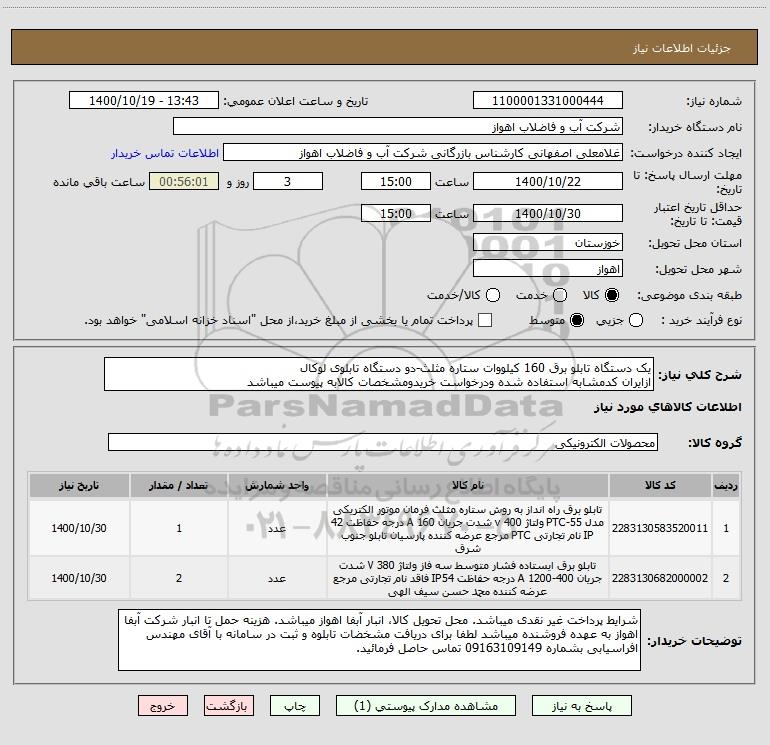
Task: Click the کد کالا column header
Action: (660, 485)
